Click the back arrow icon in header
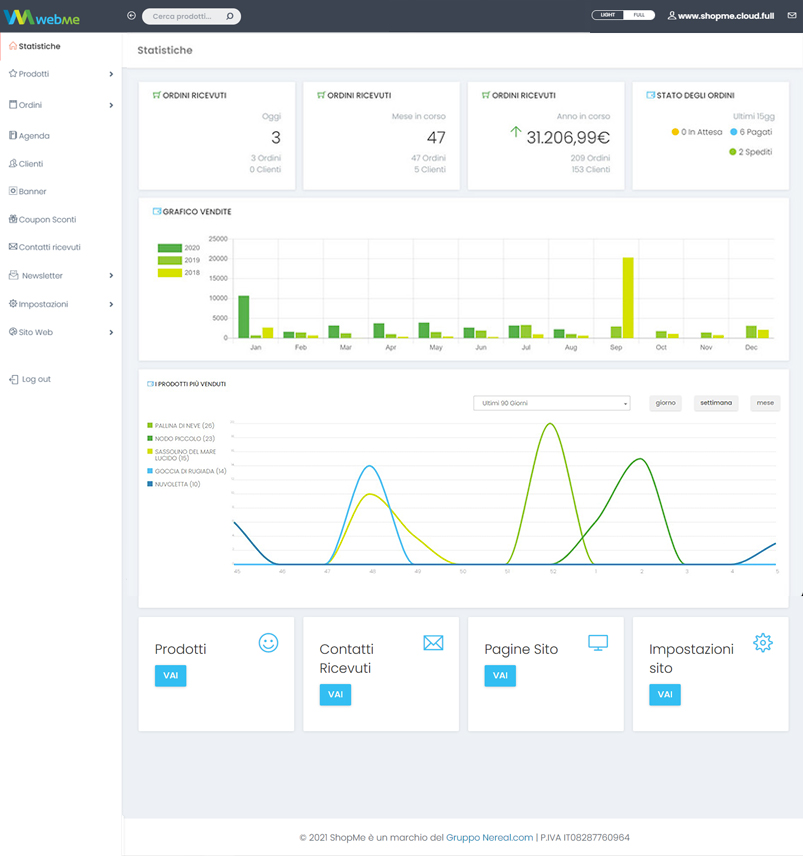The image size is (803, 856). coord(132,16)
